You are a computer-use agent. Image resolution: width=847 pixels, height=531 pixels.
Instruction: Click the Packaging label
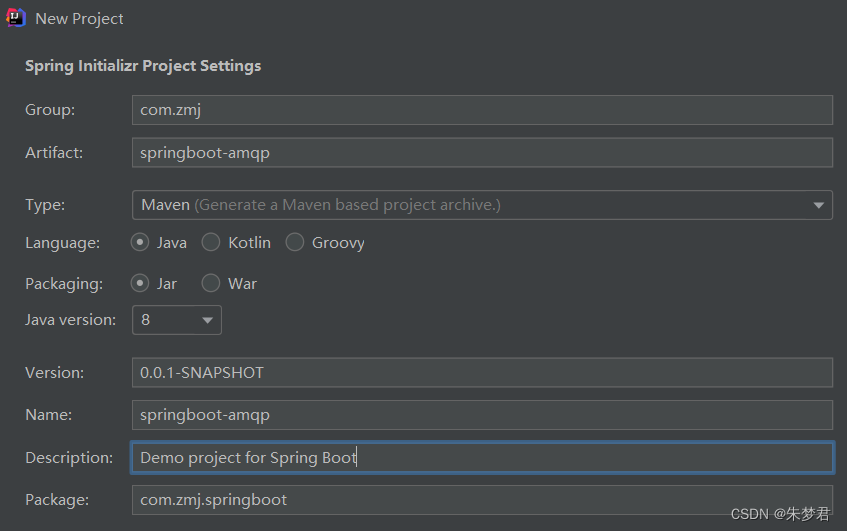[64, 283]
